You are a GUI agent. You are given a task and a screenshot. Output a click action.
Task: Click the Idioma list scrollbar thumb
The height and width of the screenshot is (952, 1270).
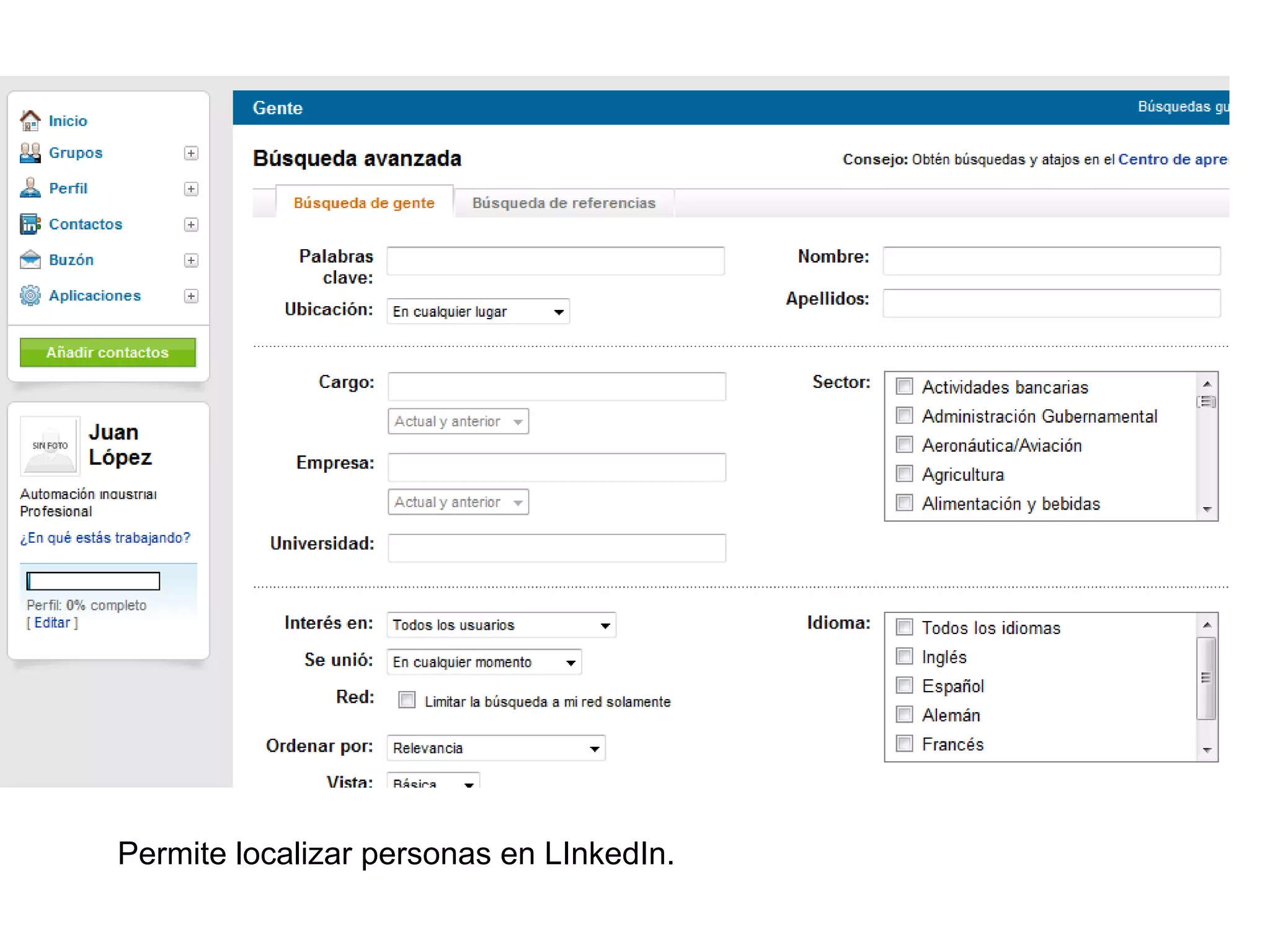point(1207,678)
